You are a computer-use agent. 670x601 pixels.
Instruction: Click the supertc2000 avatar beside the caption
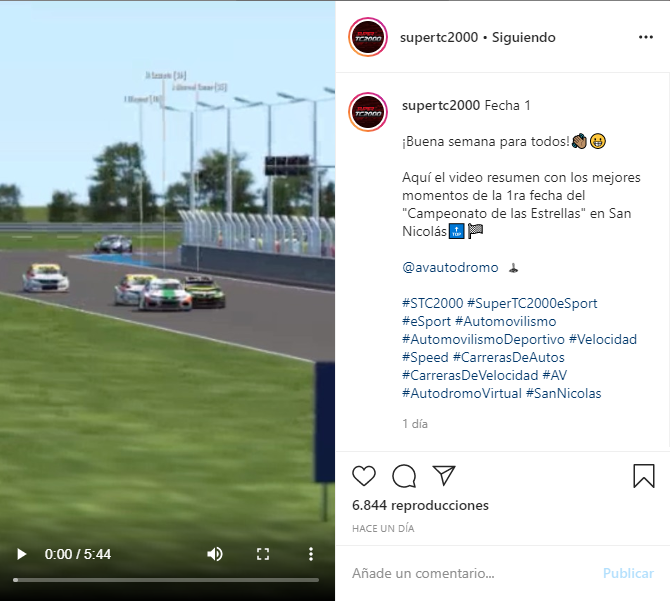368,111
